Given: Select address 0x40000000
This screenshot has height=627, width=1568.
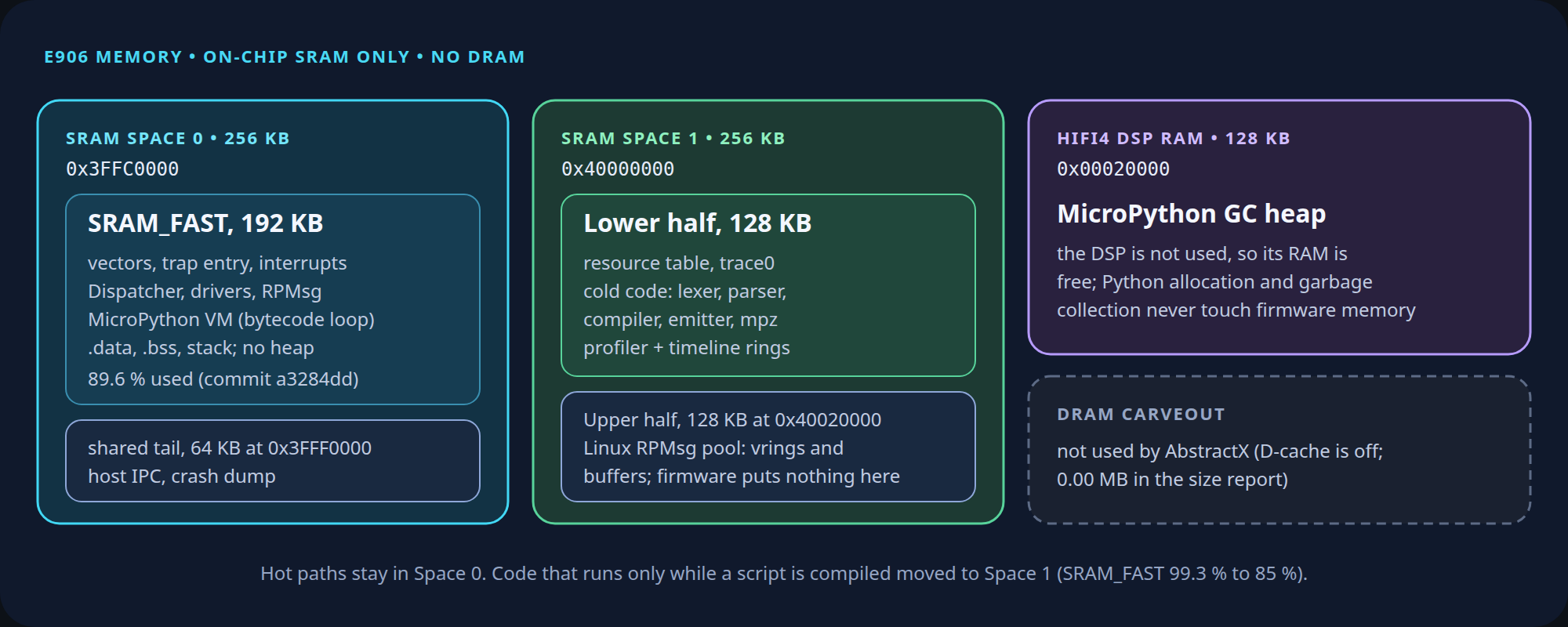Looking at the screenshot, I should coord(618,169).
